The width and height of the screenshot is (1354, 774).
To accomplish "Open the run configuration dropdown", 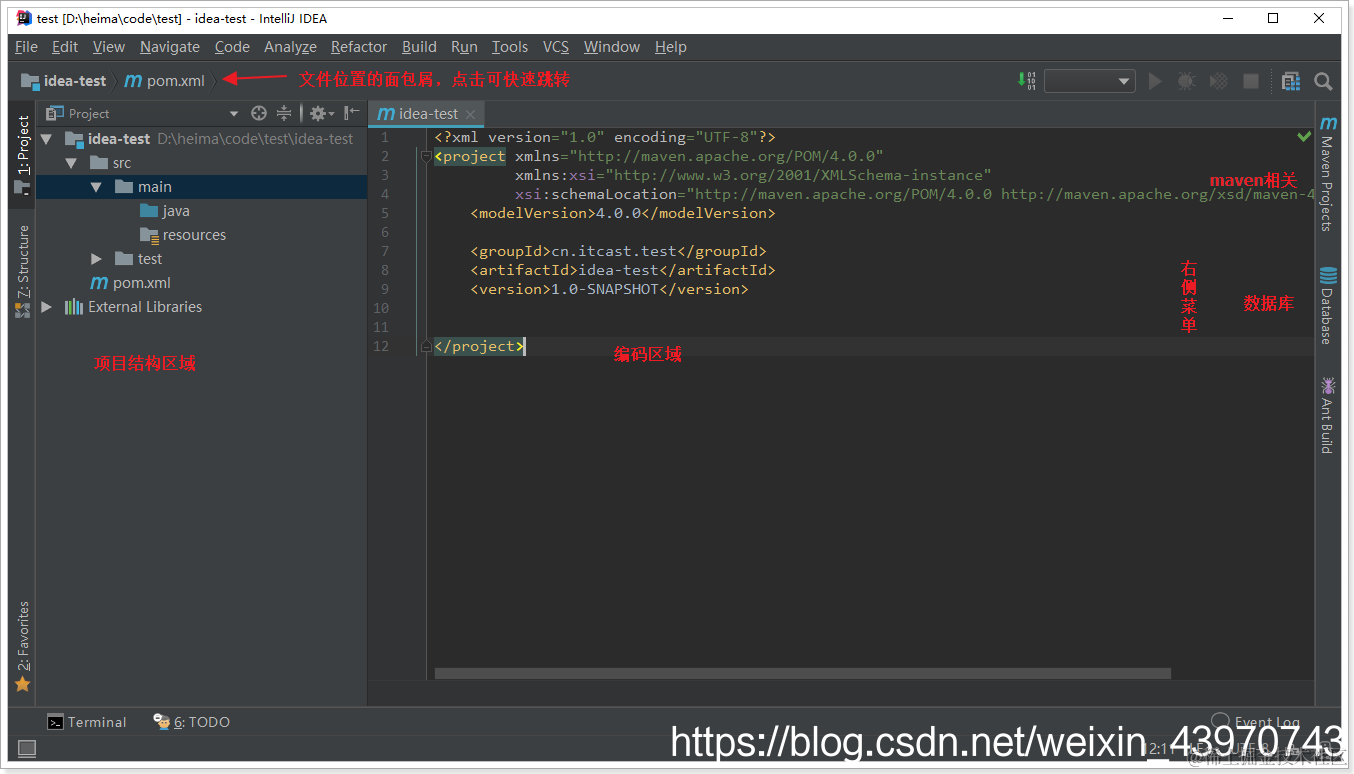I will [x=1089, y=81].
